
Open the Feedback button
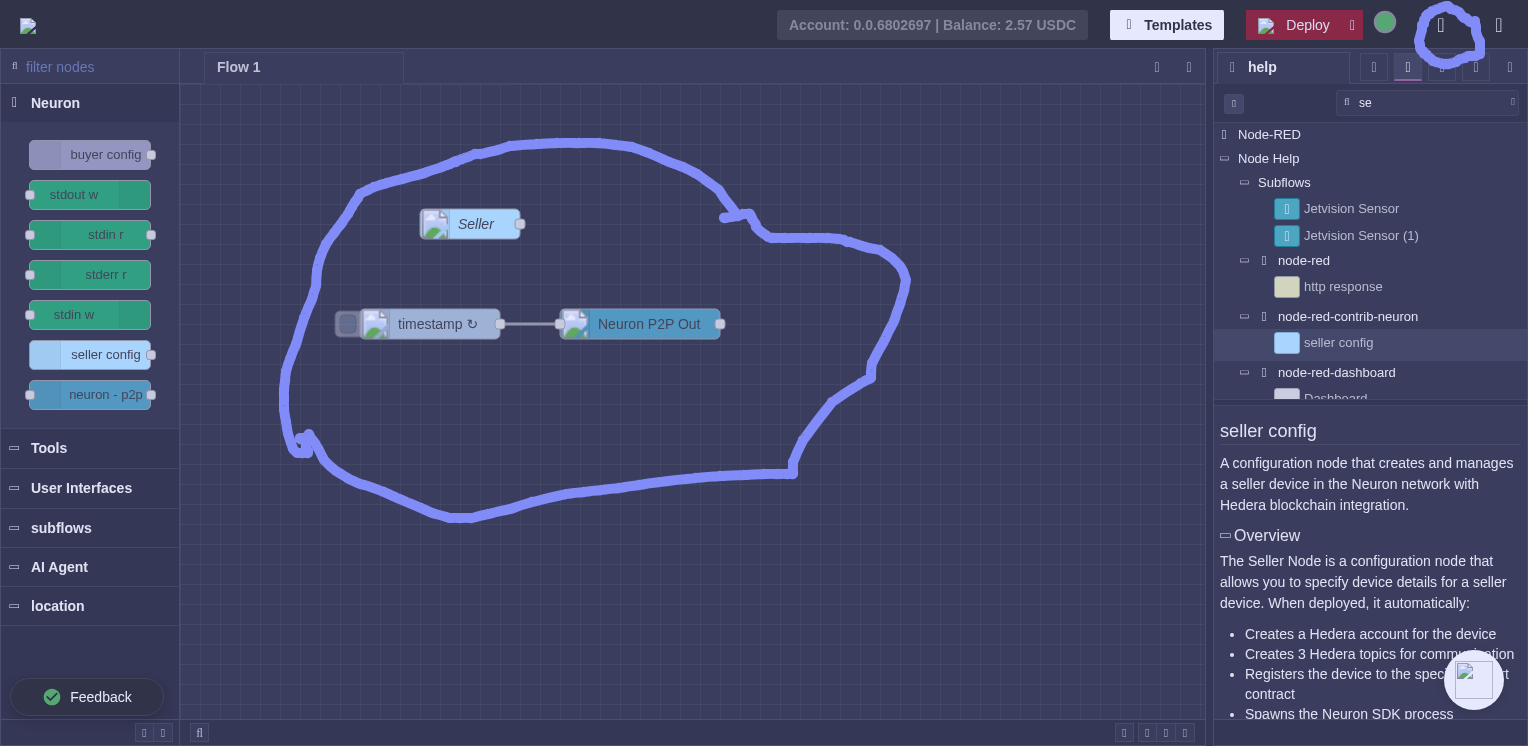[87, 697]
